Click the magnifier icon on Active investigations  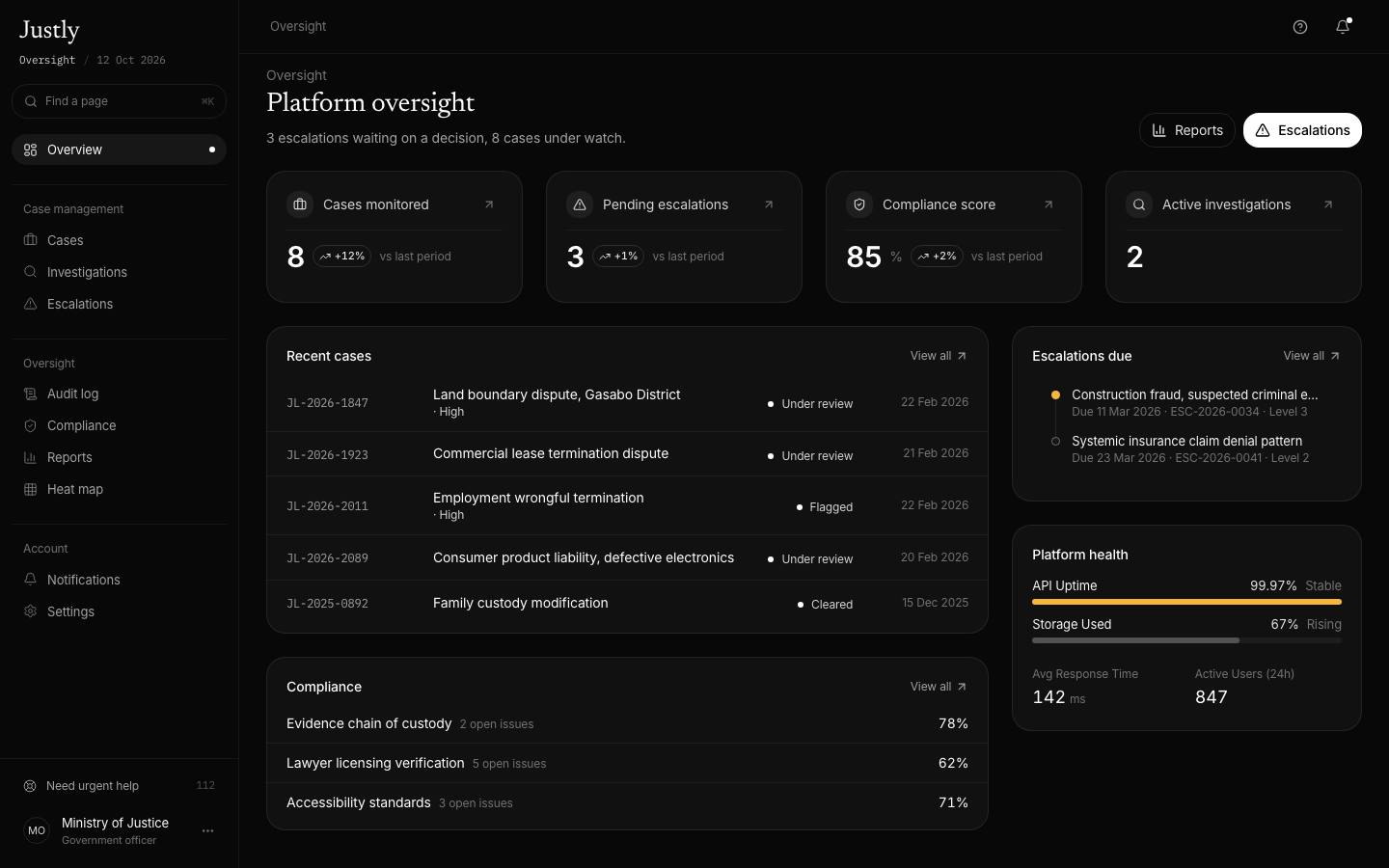[x=1139, y=204]
